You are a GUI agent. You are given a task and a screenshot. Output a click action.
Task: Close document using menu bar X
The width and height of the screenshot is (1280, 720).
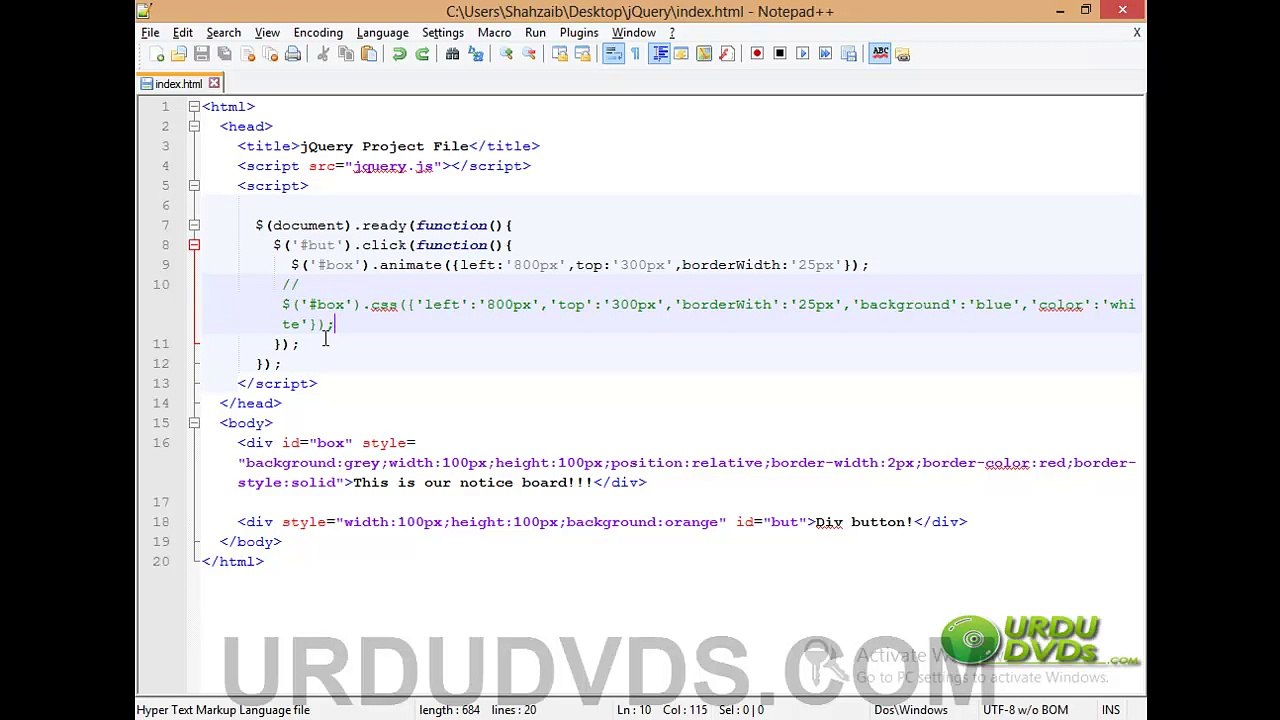[x=1136, y=33]
